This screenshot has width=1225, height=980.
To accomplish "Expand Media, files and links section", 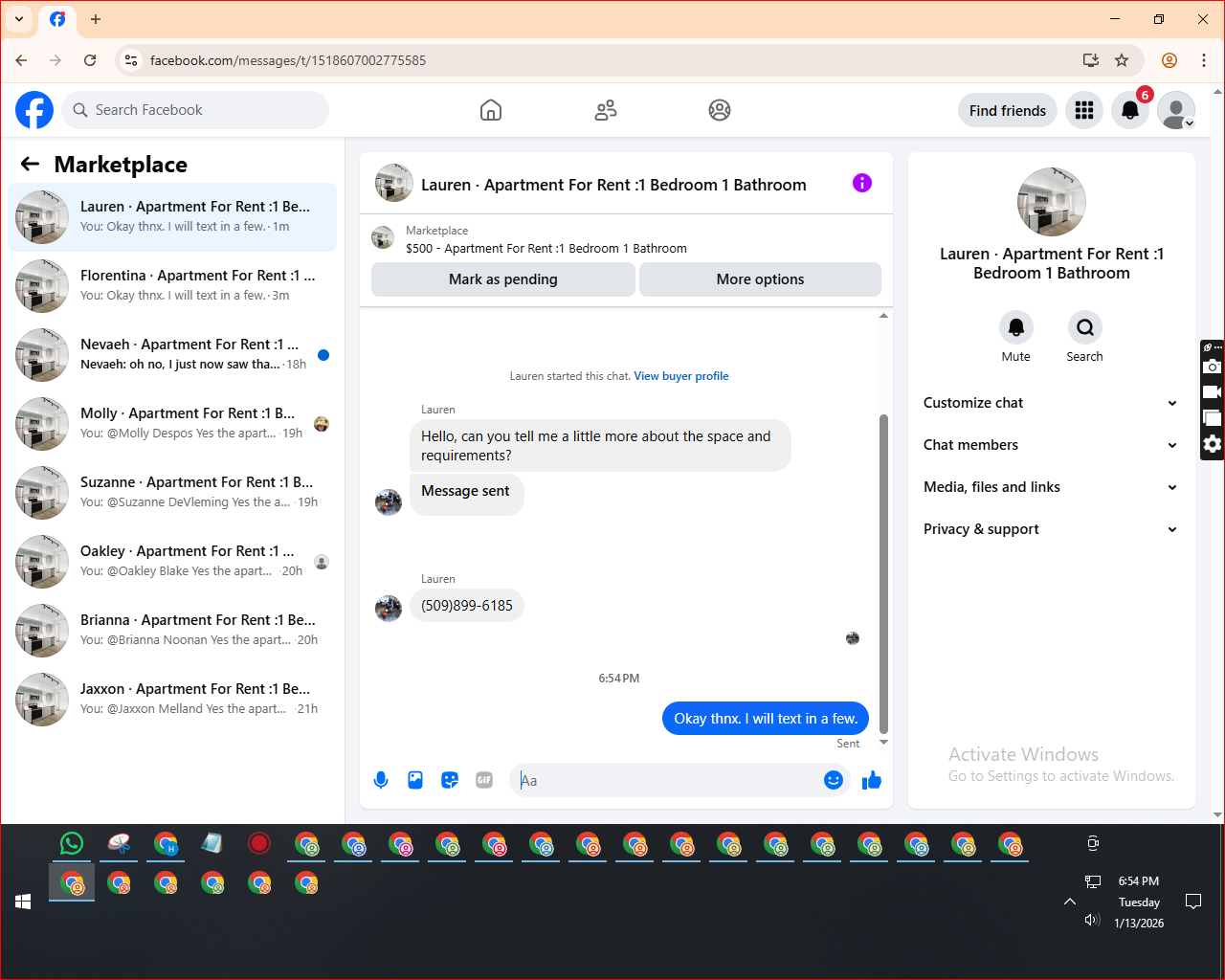I will (1051, 487).
